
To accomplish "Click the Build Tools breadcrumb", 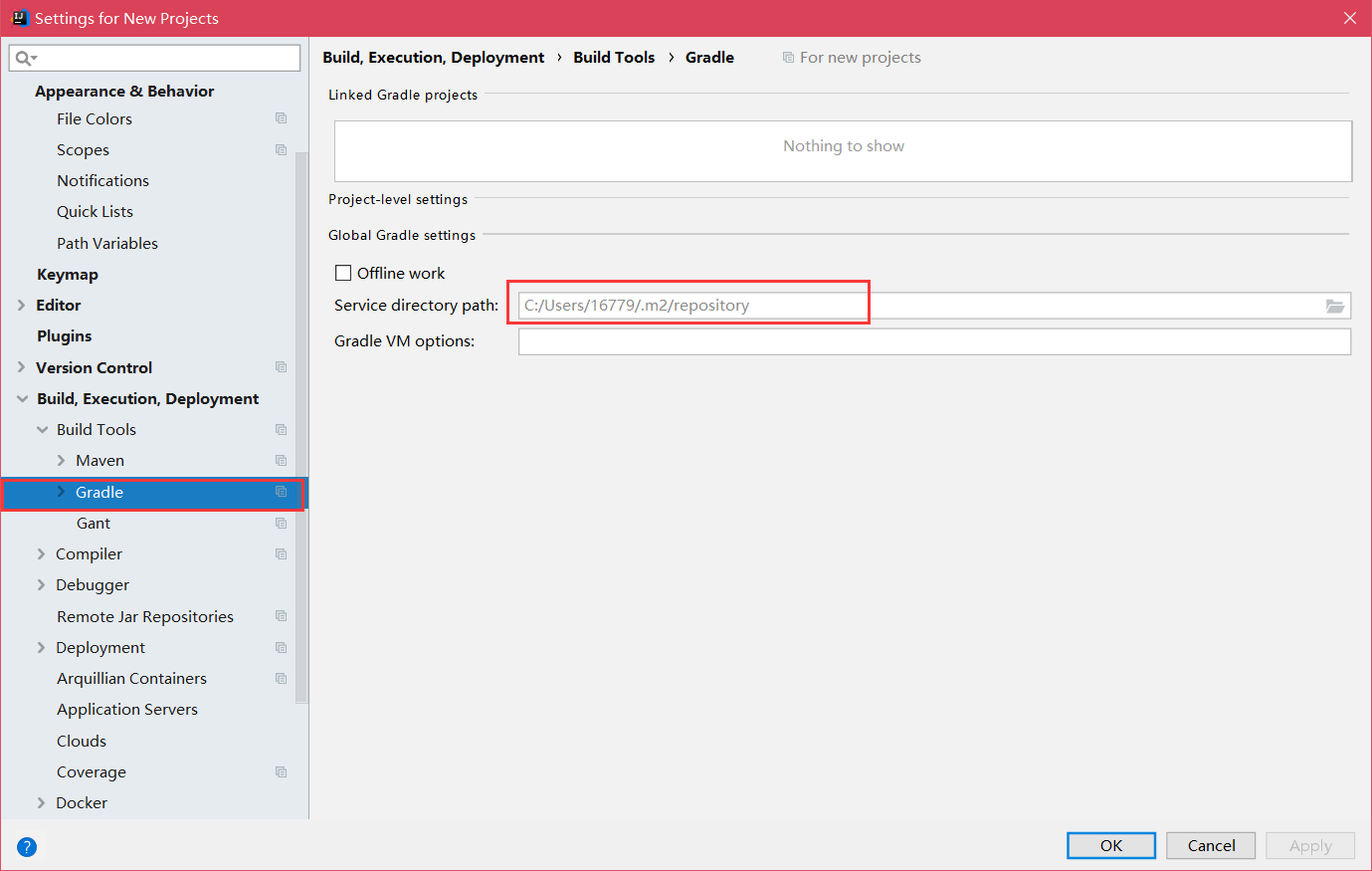I will click(614, 58).
